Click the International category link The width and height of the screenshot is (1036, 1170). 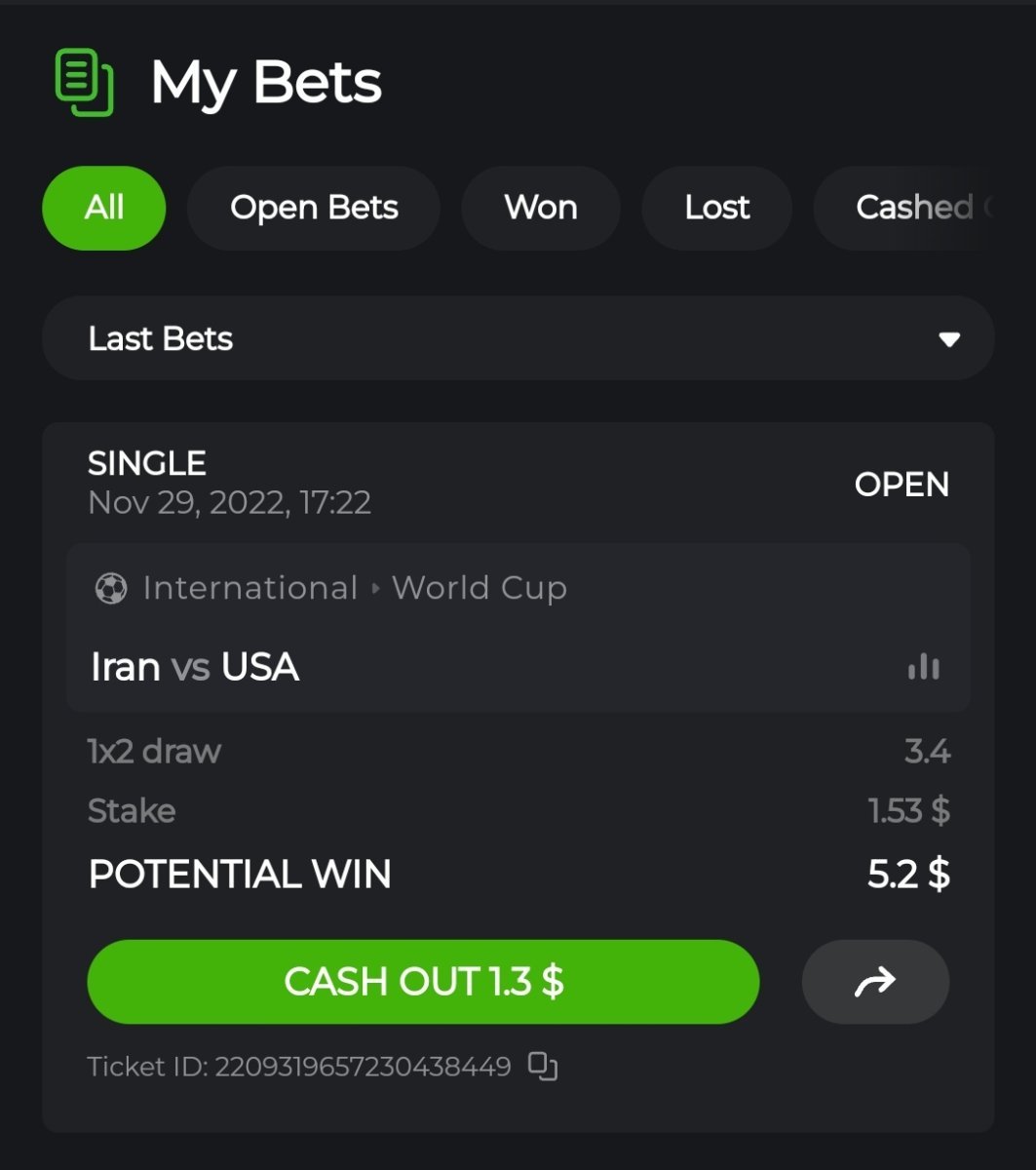pyautogui.click(x=250, y=588)
